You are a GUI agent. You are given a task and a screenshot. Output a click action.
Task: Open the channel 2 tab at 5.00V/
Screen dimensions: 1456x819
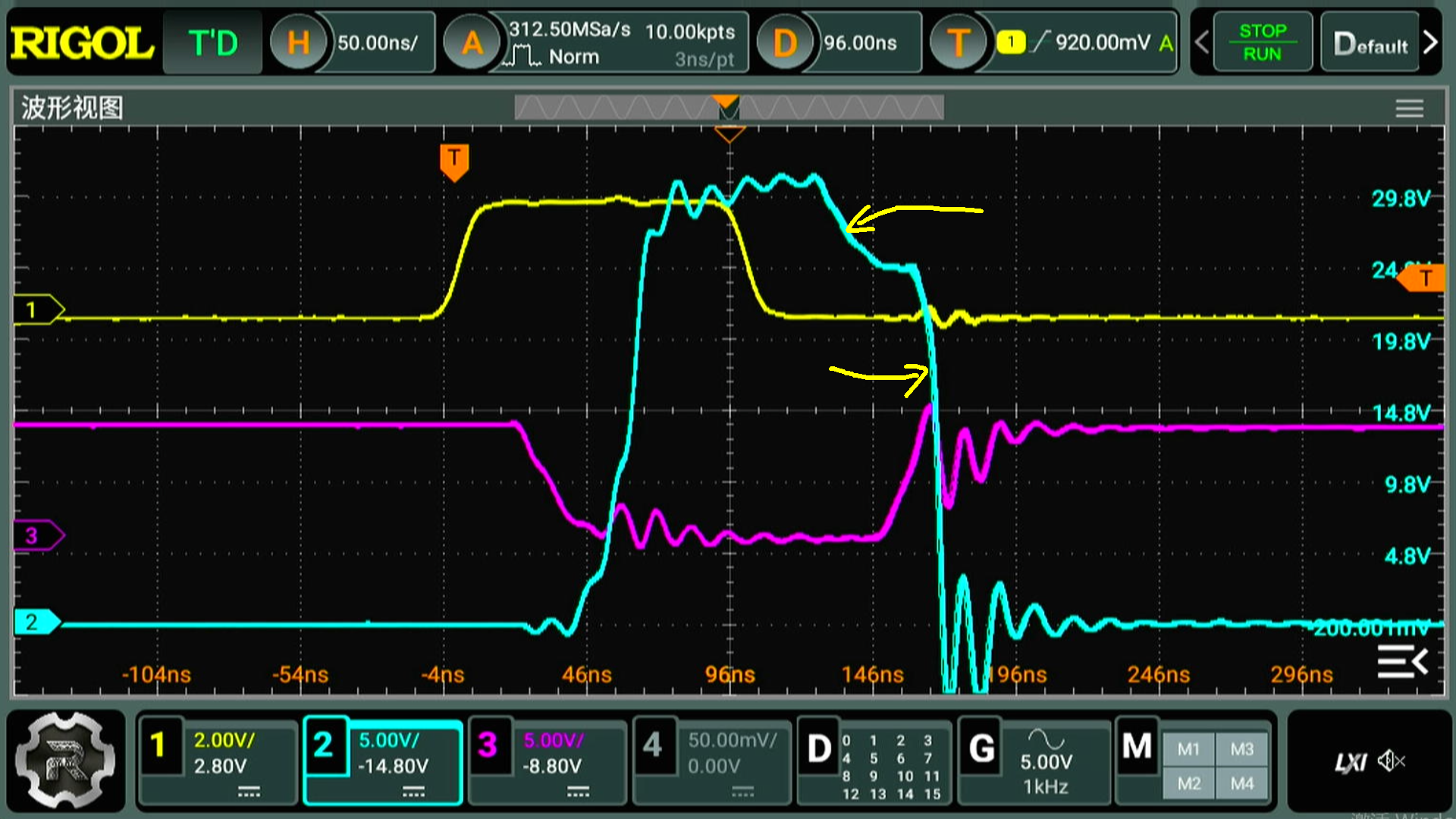point(383,760)
